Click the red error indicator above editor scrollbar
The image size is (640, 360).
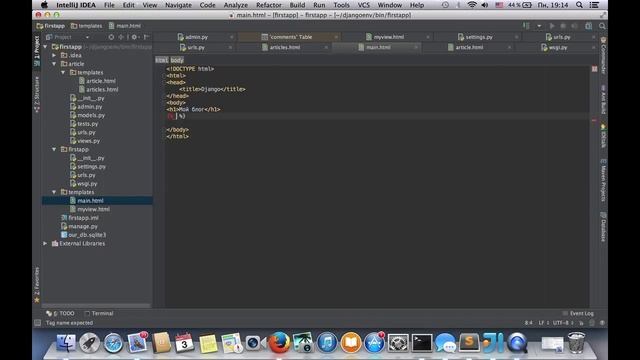coord(595,69)
